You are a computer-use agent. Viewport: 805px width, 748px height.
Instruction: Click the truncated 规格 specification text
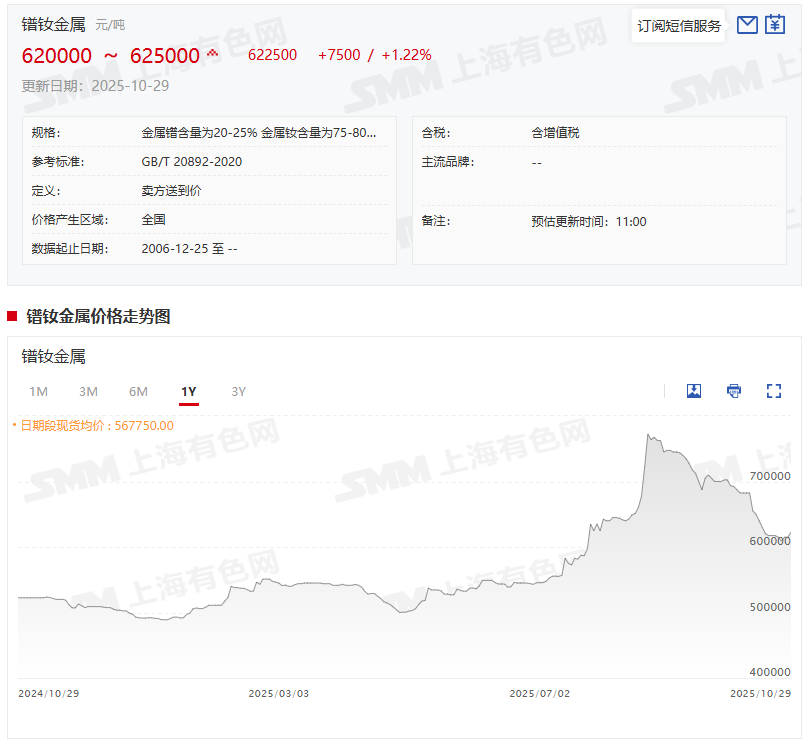[x=259, y=132]
